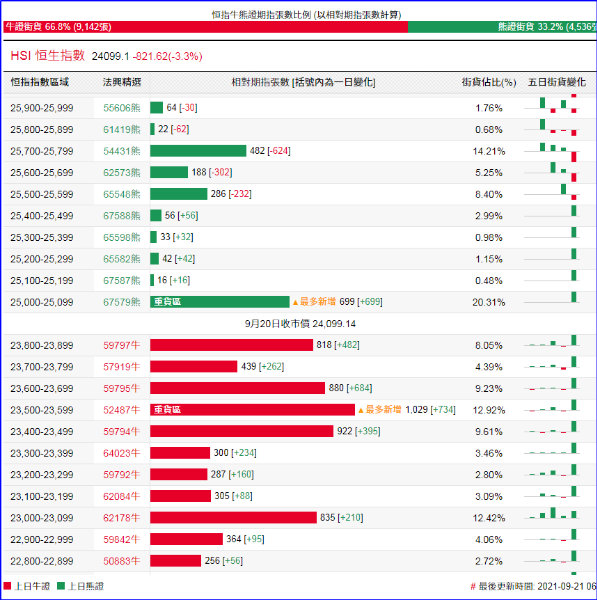This screenshot has height=600, width=597.
Task: Click the 恒指指數區域 column header
Action: pyautogui.click(x=39, y=82)
